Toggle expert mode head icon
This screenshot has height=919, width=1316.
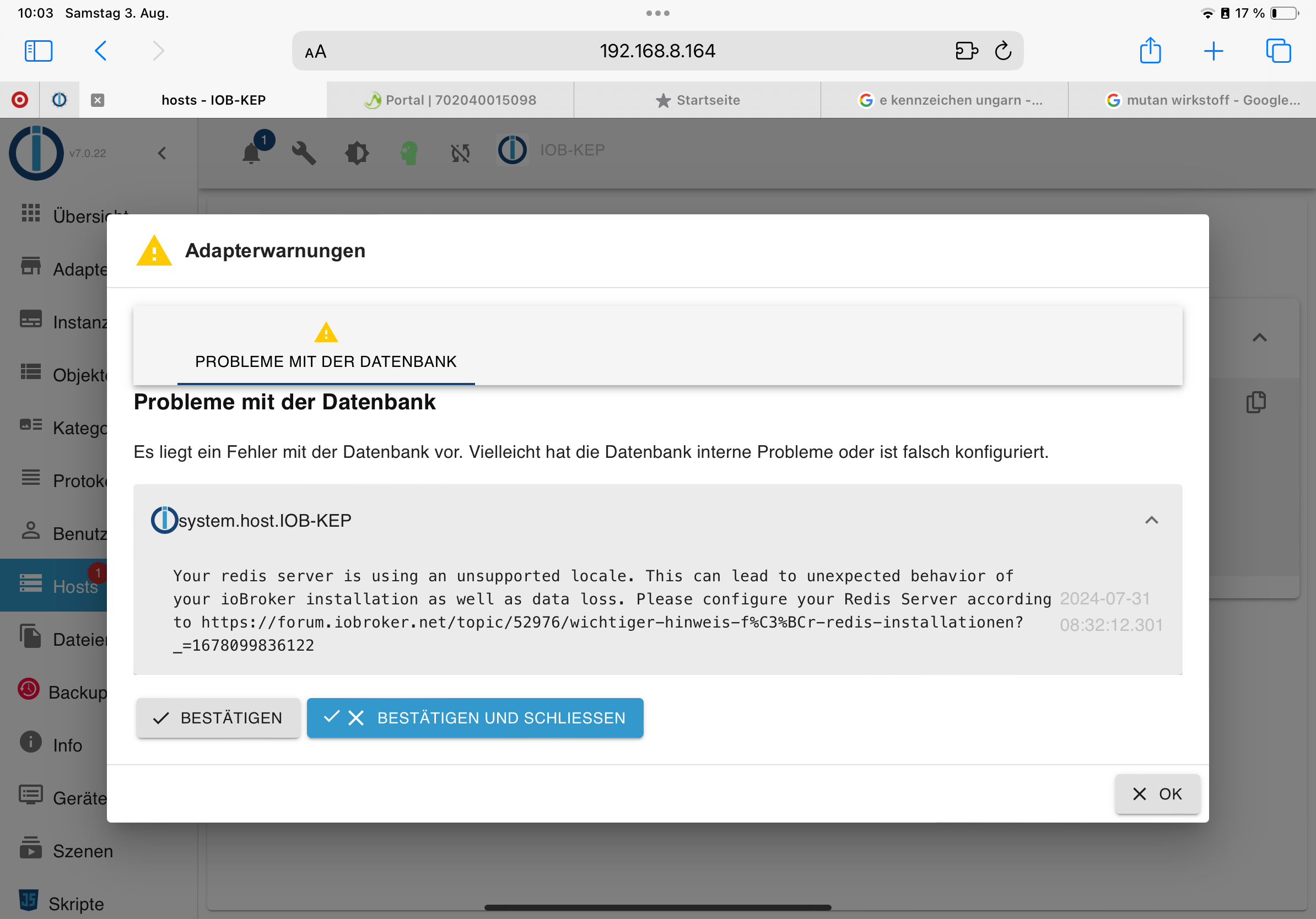click(x=409, y=153)
